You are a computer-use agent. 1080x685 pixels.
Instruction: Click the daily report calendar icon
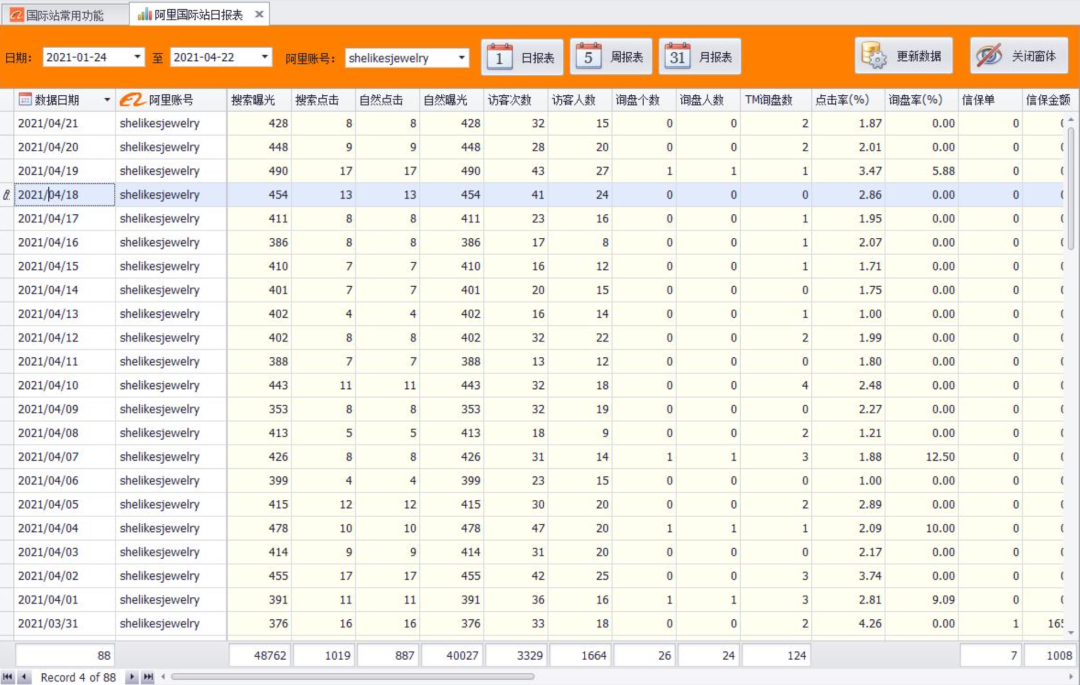coord(499,57)
